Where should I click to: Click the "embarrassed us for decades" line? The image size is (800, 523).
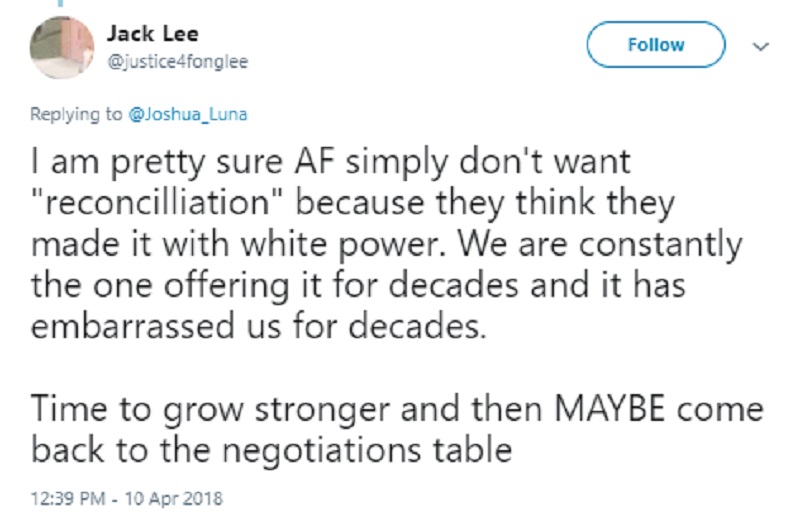[x=259, y=327]
